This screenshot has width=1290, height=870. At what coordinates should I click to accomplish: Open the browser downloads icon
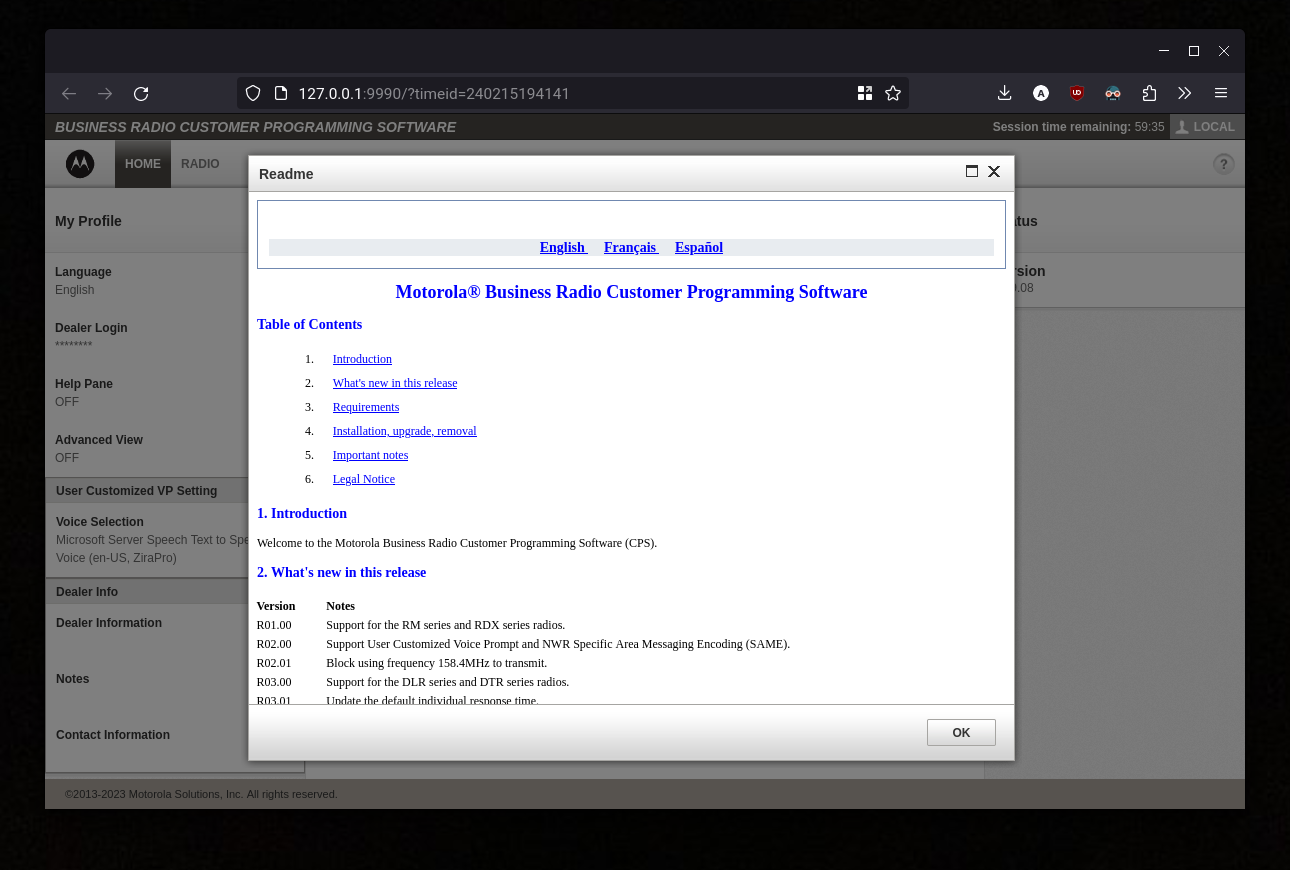coord(1004,93)
